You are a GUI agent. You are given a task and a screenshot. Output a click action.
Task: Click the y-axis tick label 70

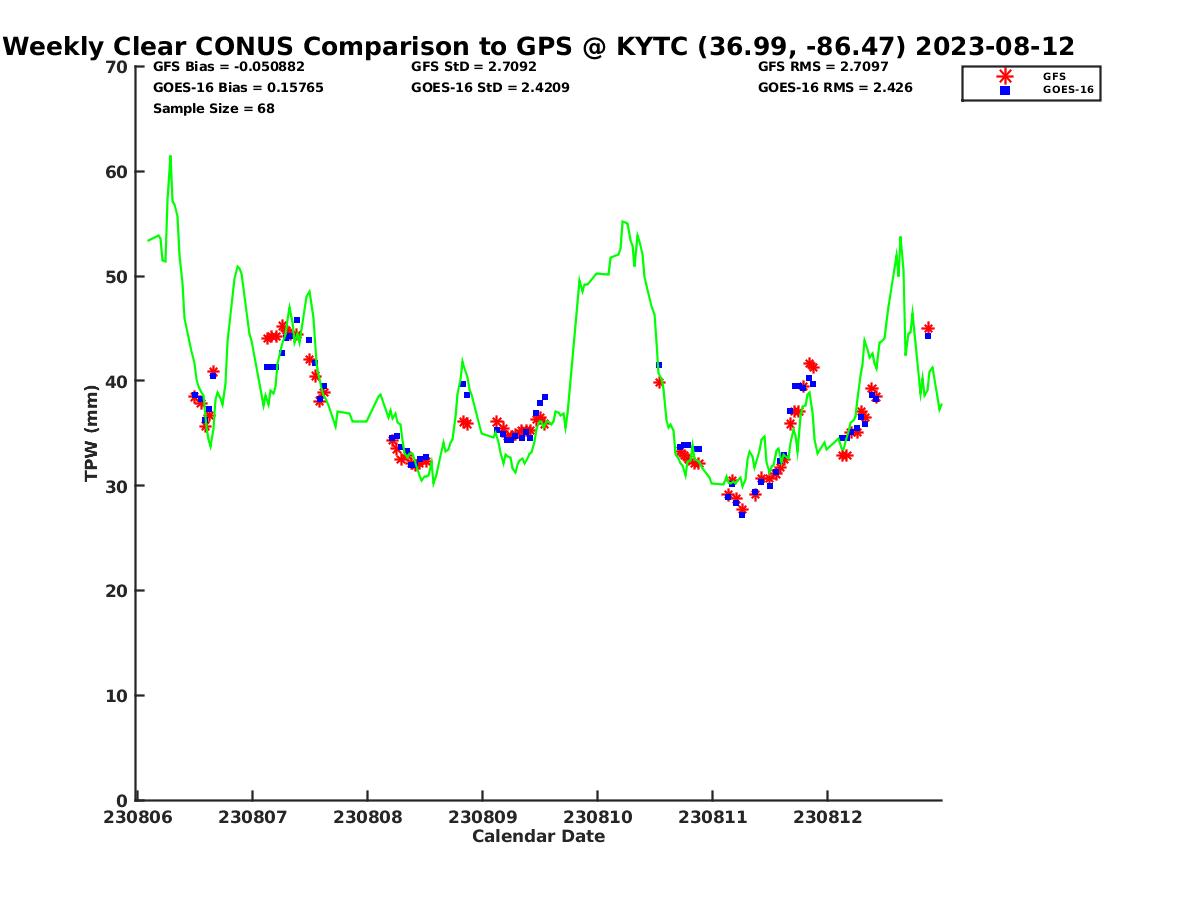coord(117,67)
